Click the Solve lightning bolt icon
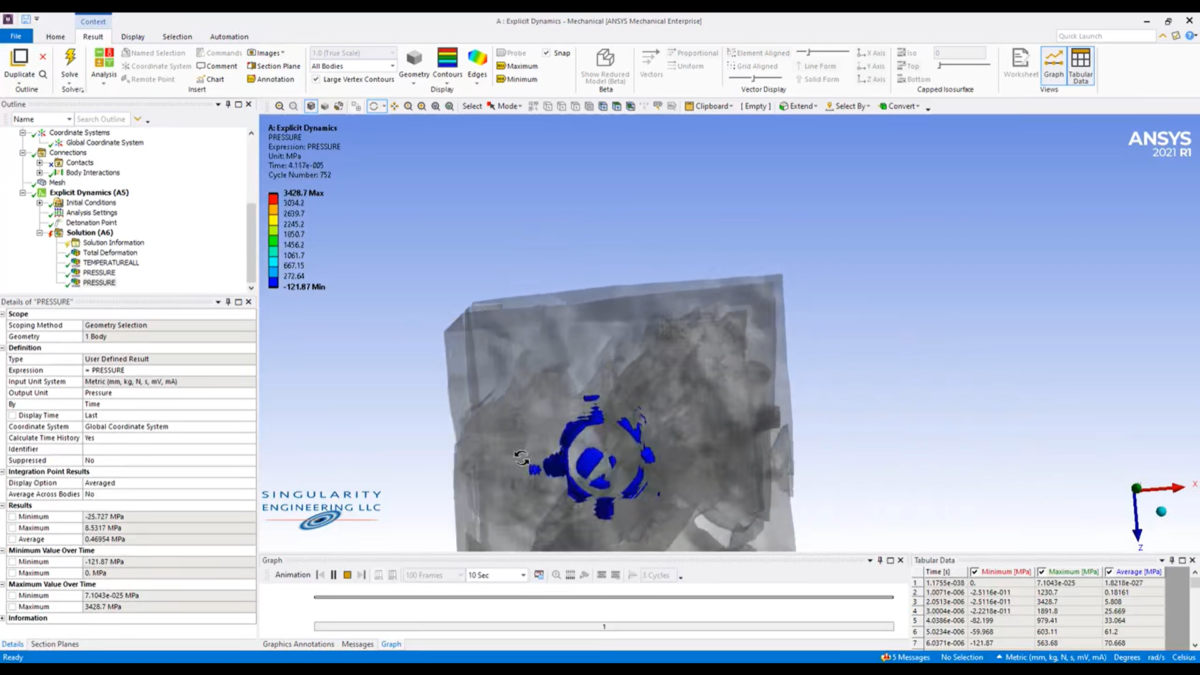The height and width of the screenshot is (675, 1200). tap(70, 58)
